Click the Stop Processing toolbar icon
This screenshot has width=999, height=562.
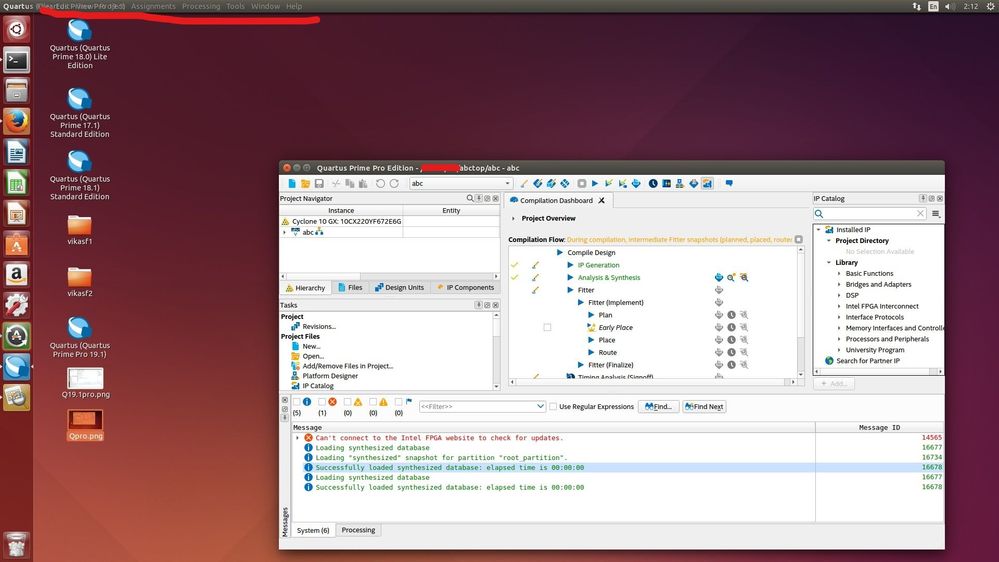point(581,184)
